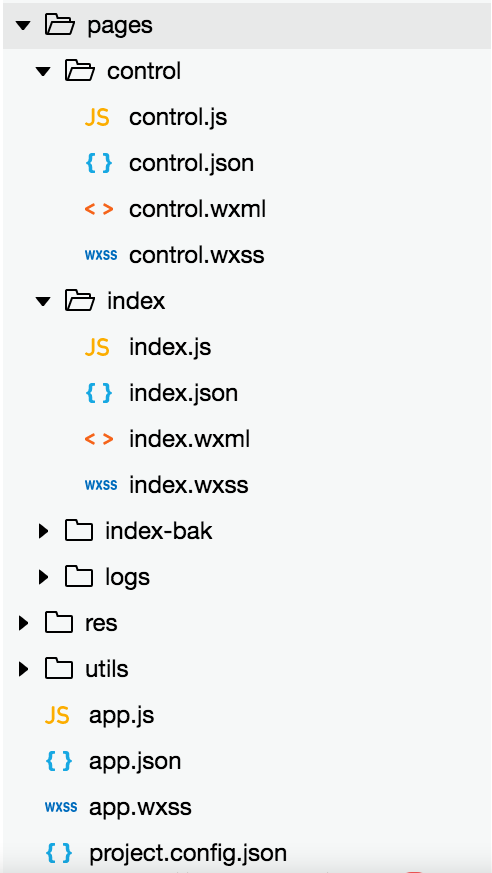Click the orange tag icon of index.wxml
The width and height of the screenshot is (492, 873).
click(99, 440)
